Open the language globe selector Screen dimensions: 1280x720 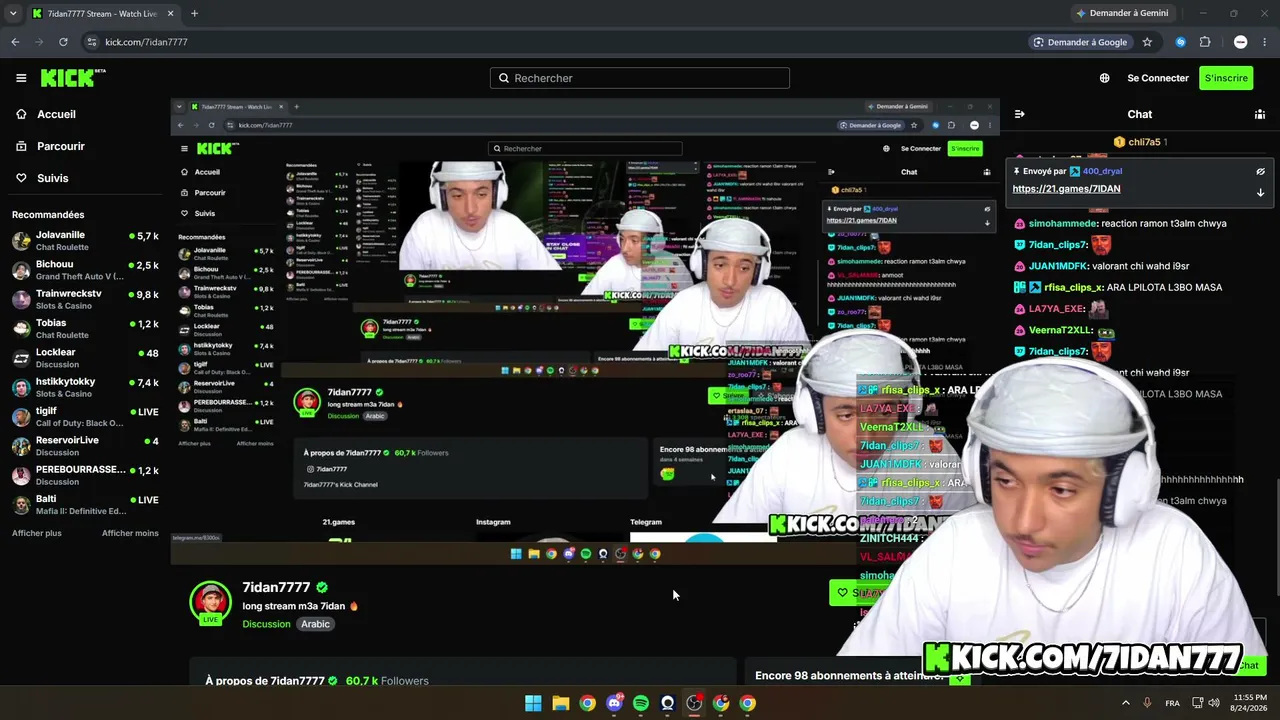(1104, 78)
